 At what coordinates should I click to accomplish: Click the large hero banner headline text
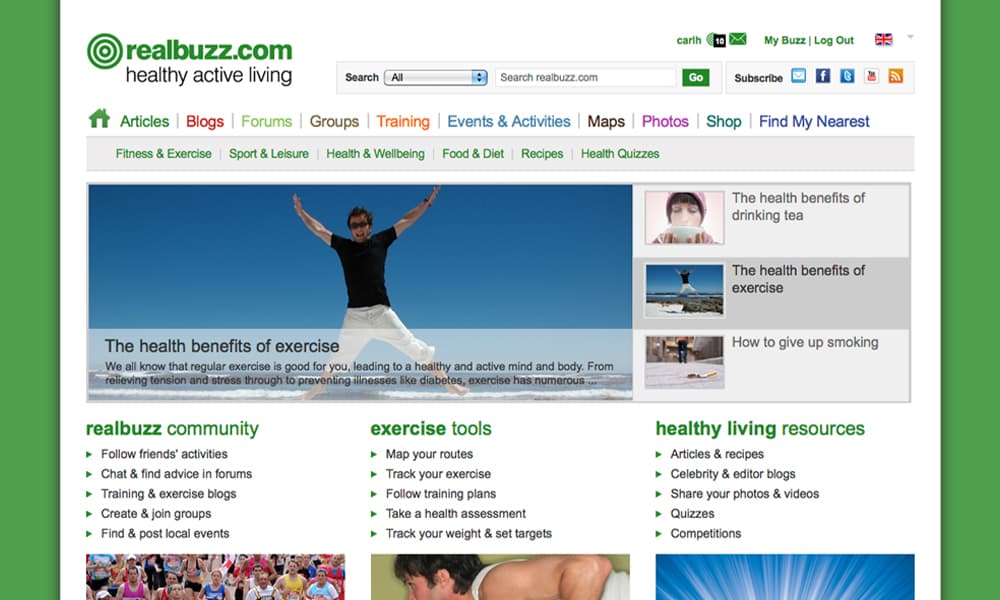[222, 346]
